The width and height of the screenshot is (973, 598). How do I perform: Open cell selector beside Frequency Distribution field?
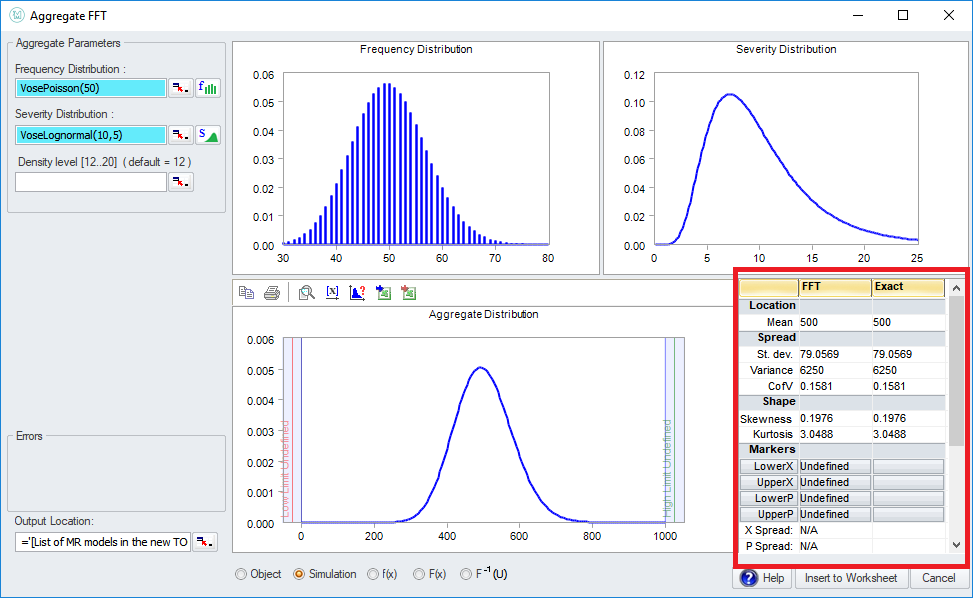181,88
